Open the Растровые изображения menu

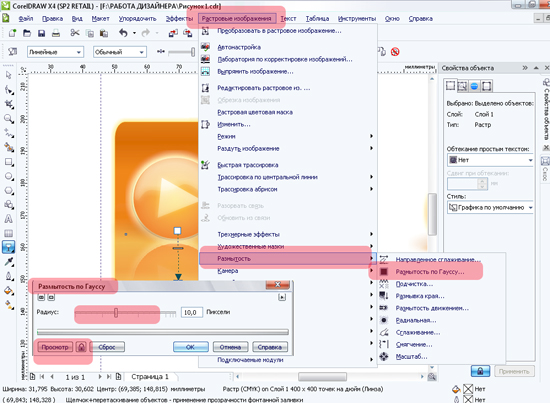tap(236, 19)
